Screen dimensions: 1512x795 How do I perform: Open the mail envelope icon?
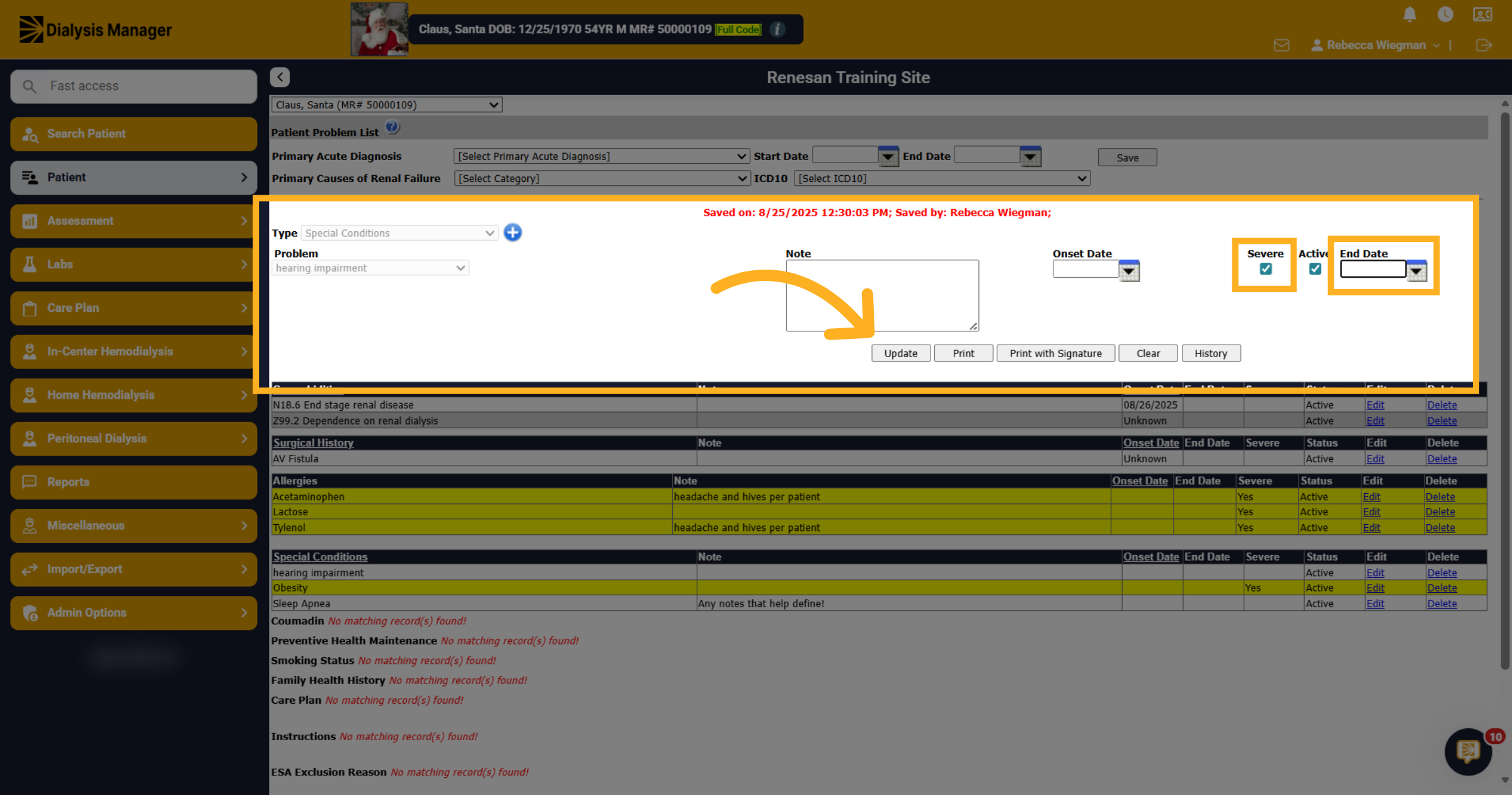point(1281,45)
